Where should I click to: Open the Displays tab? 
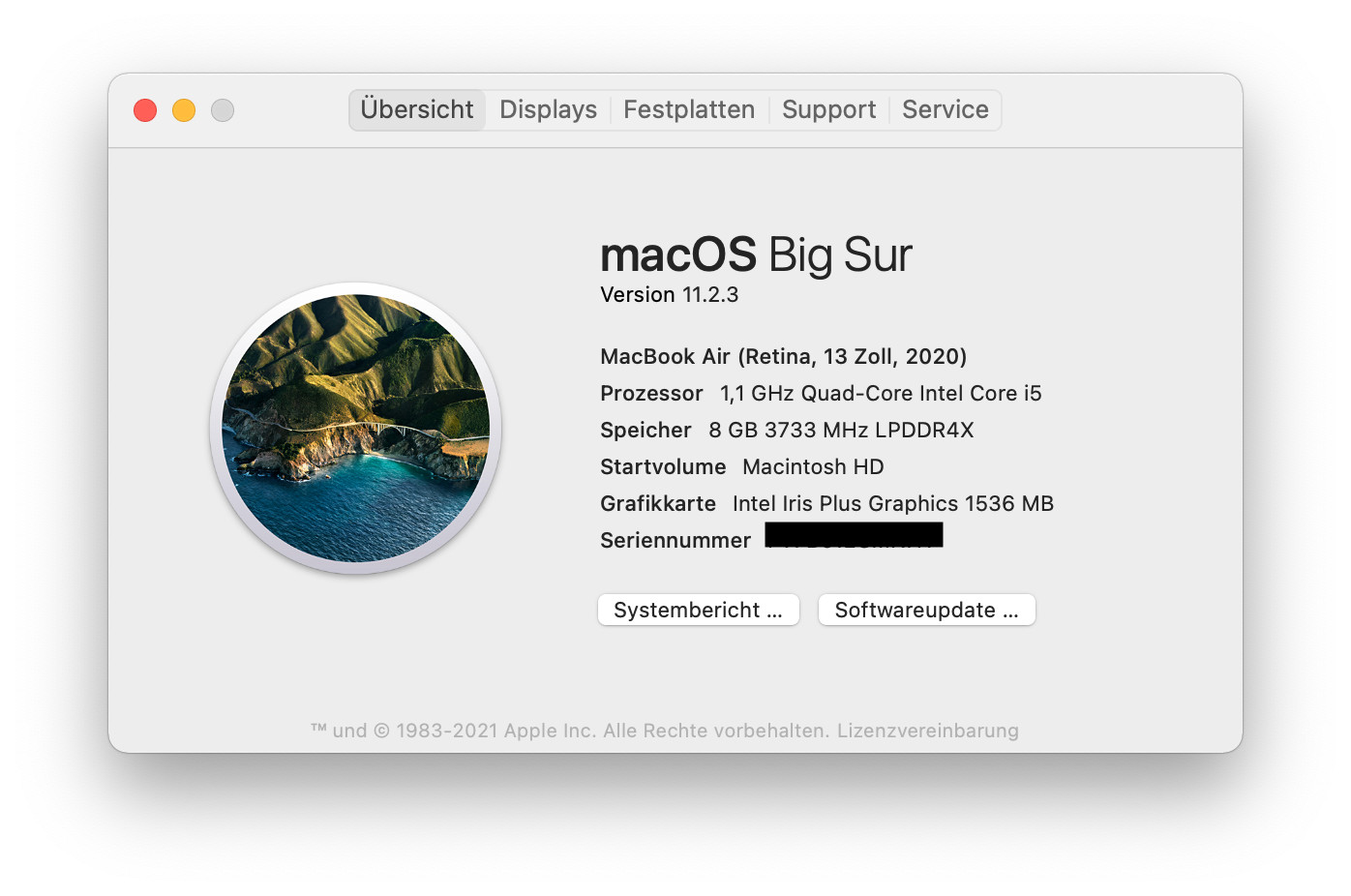coord(548,109)
